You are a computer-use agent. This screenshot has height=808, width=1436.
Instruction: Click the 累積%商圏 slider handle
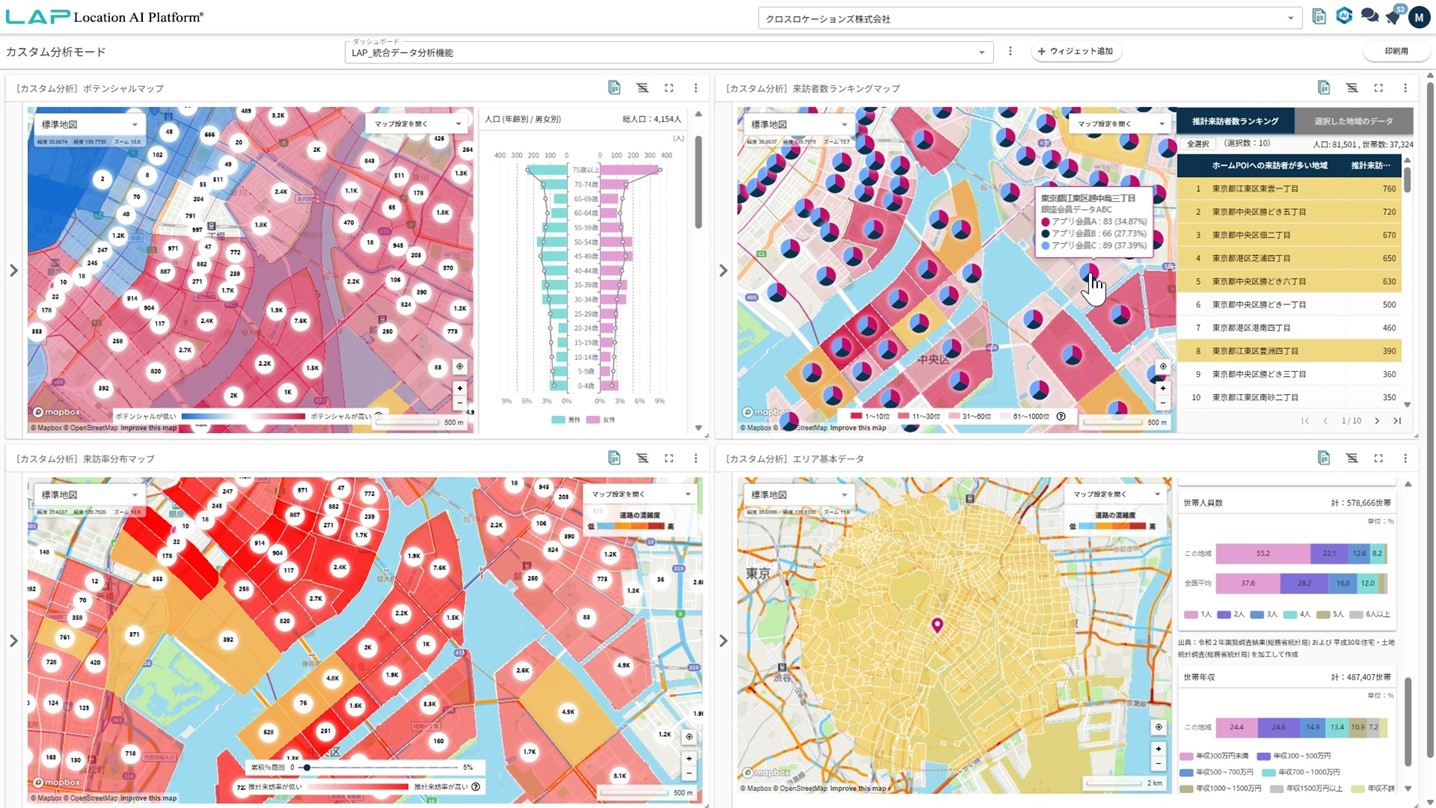tap(306, 768)
